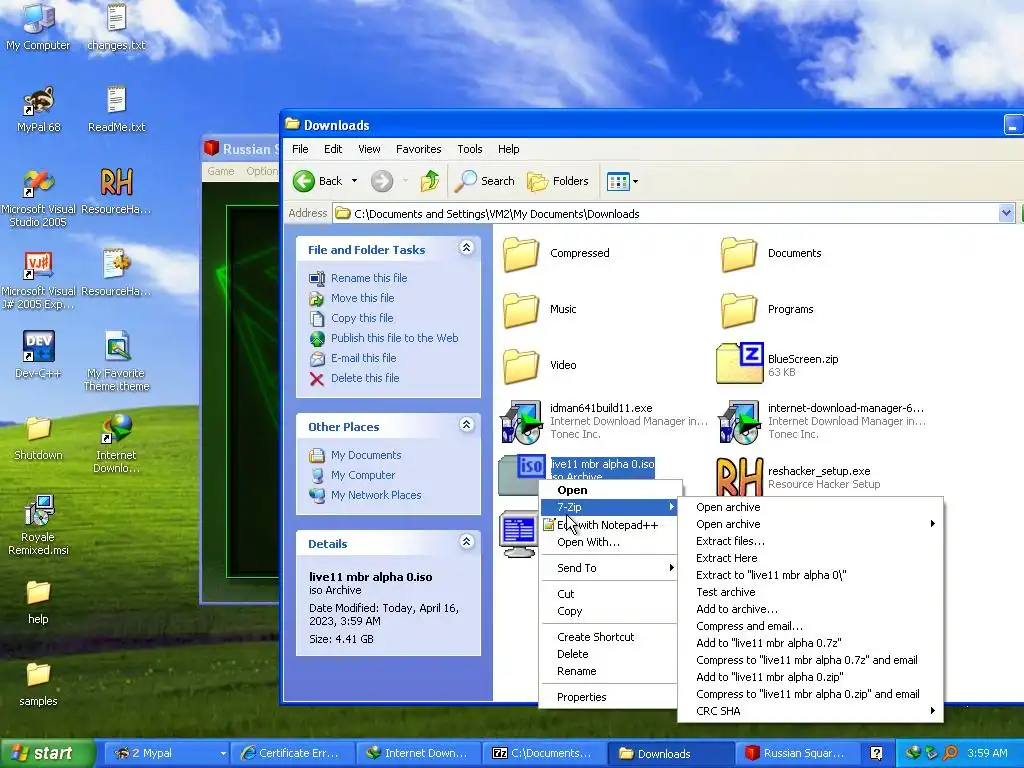Choose Open With... in context menu

point(609,542)
